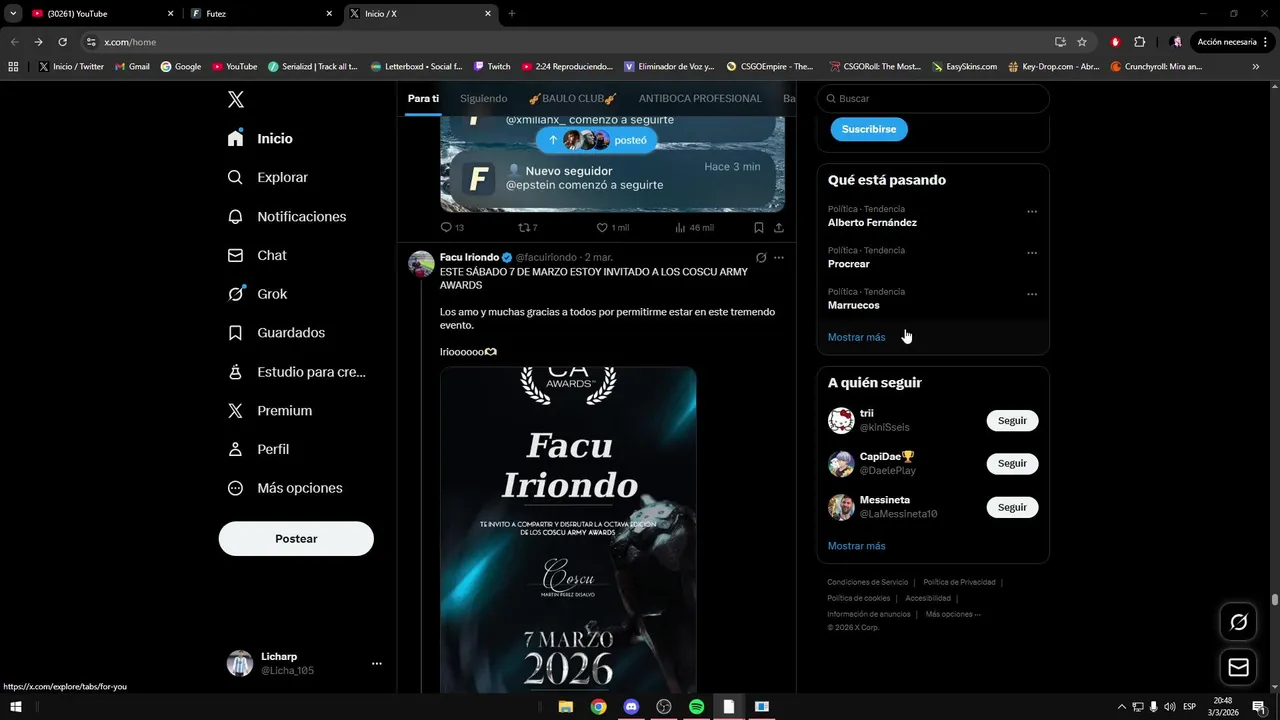Follow the trii account

1012,421
